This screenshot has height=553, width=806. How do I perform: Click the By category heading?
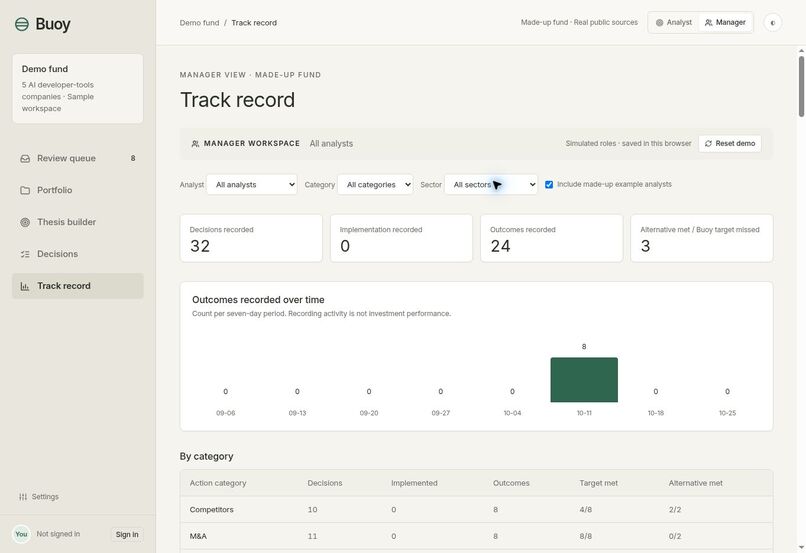click(x=207, y=456)
